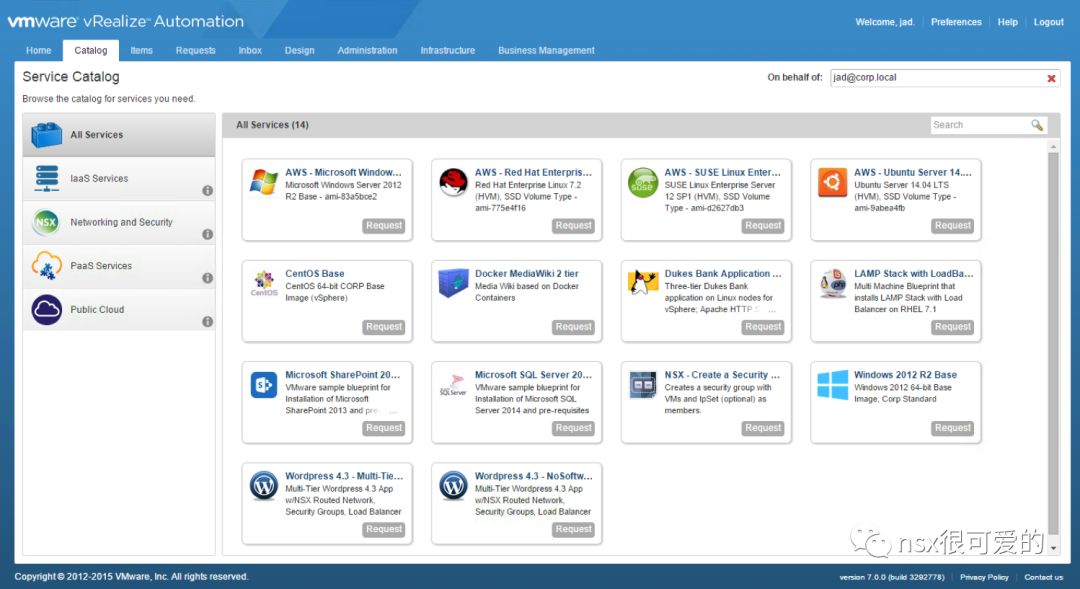1080x589 pixels.
Task: Click the catalog vertical scrollbar
Action: click(x=1053, y=342)
